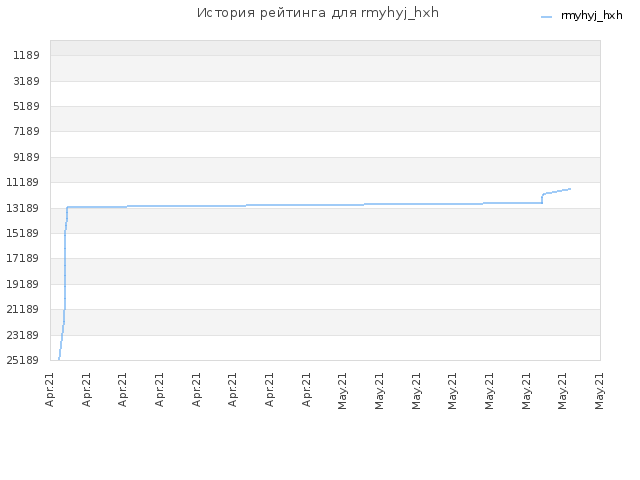Click the last May.21 x-axis label
Screen dimensions: 640x480
tap(599, 391)
